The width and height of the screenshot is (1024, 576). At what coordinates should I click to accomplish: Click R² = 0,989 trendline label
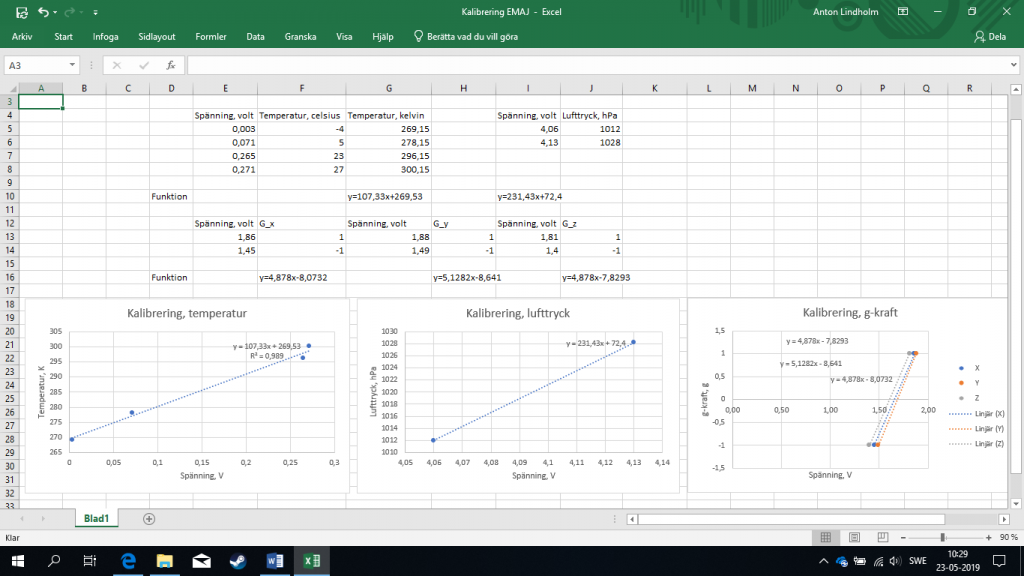[266, 357]
